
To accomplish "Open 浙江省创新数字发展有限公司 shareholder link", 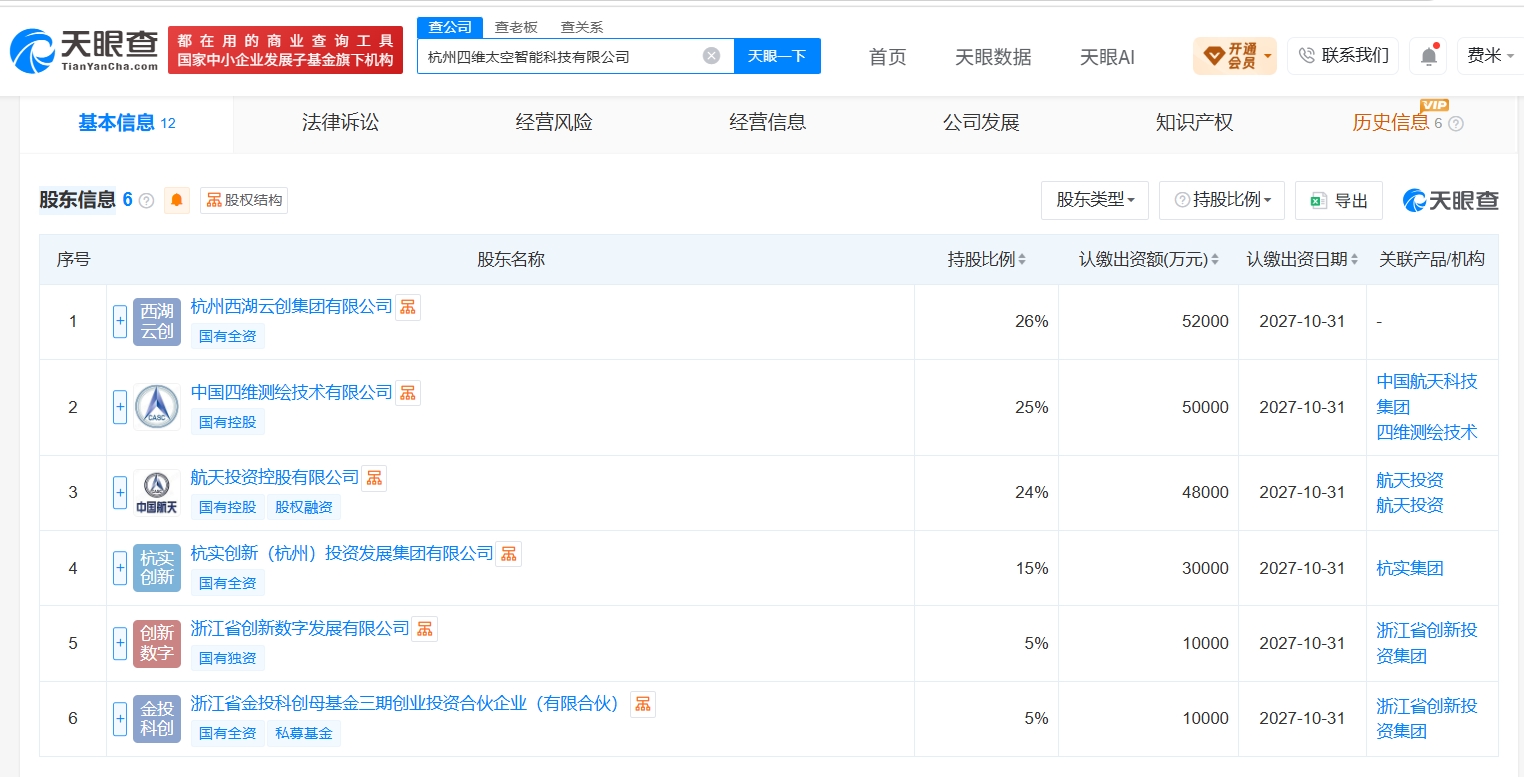I will pos(300,628).
